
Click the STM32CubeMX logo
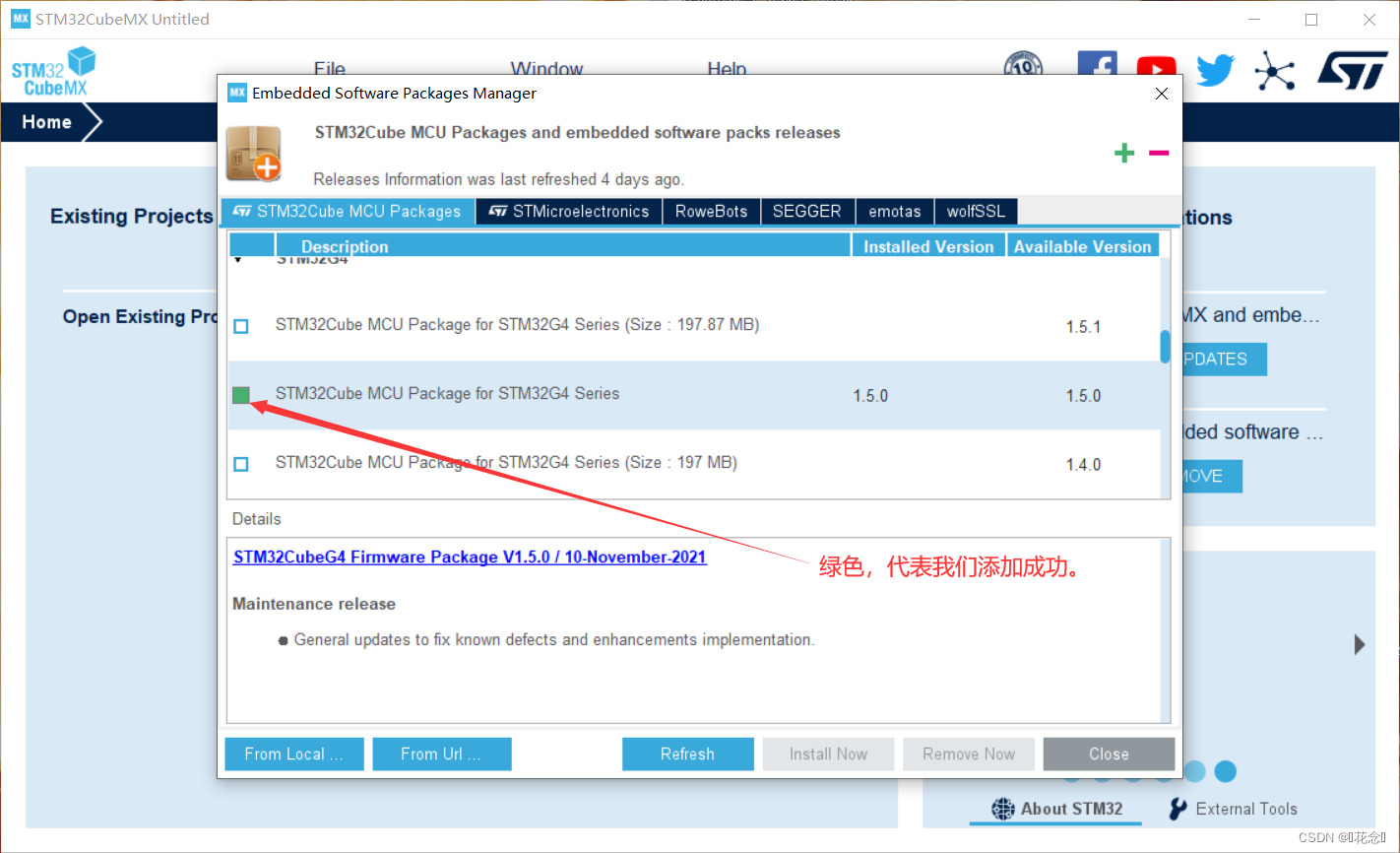[53, 71]
